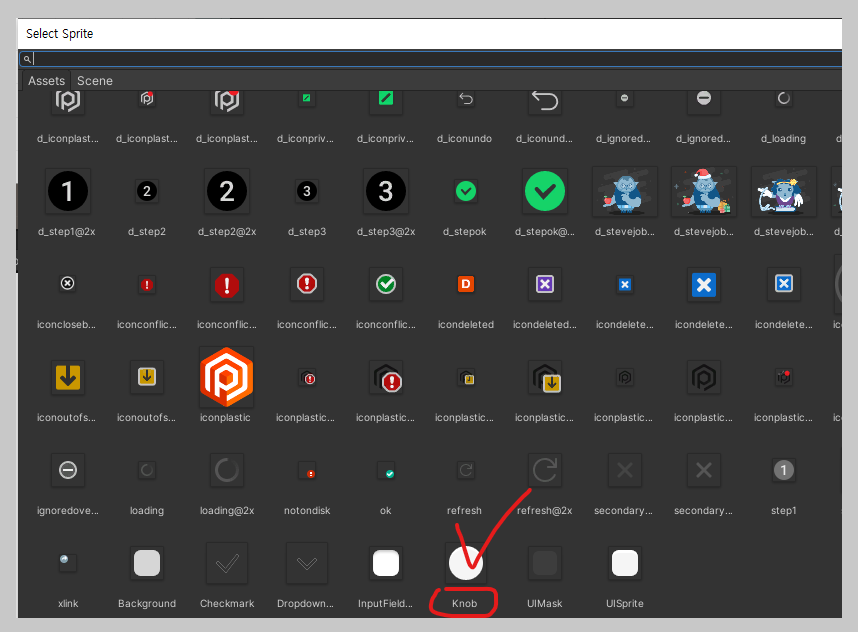
Task: Select the Knob sprite
Action: point(465,563)
